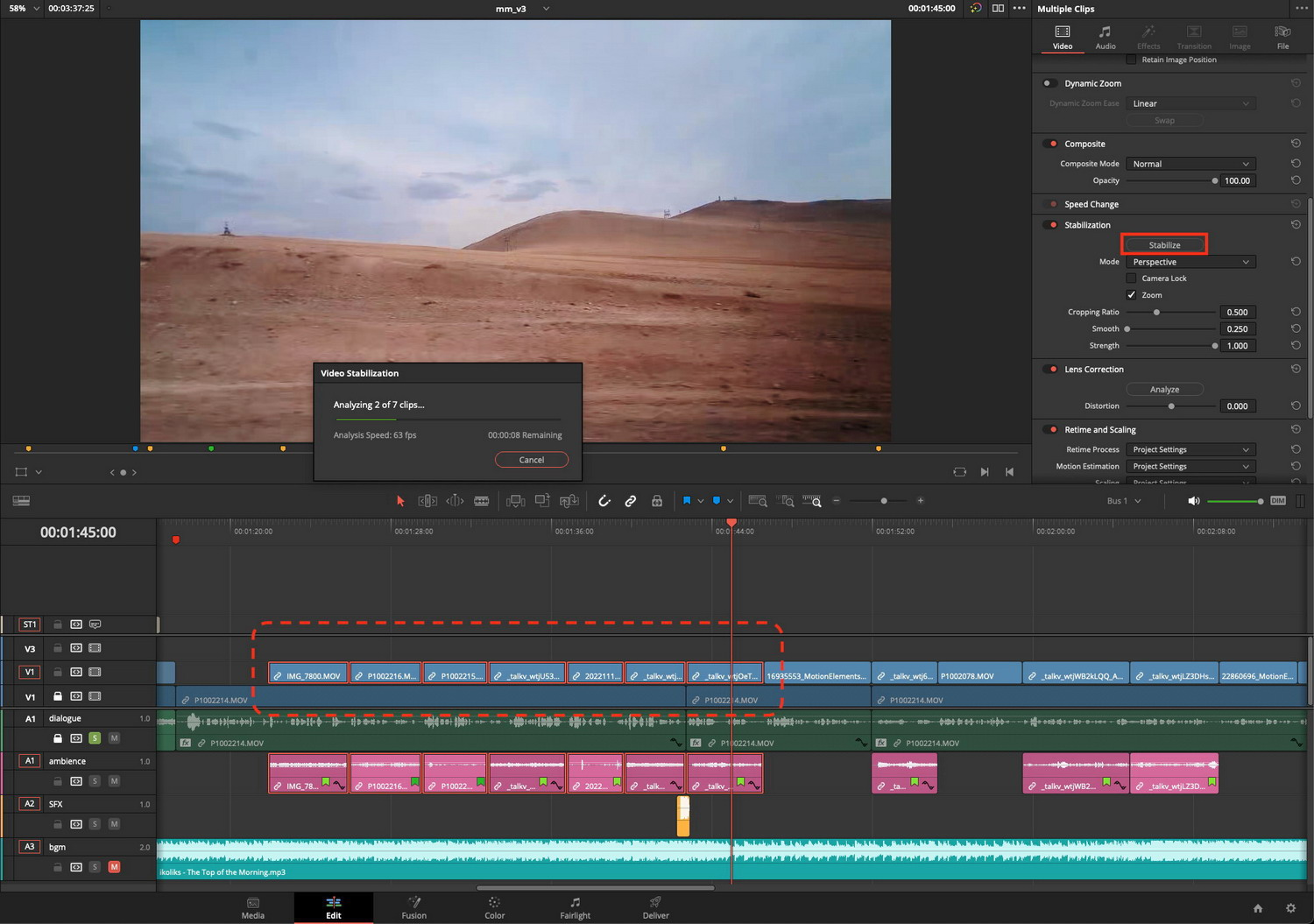This screenshot has height=924, width=1314.
Task: Toggle timeline snapping magnet icon
Action: coord(604,501)
